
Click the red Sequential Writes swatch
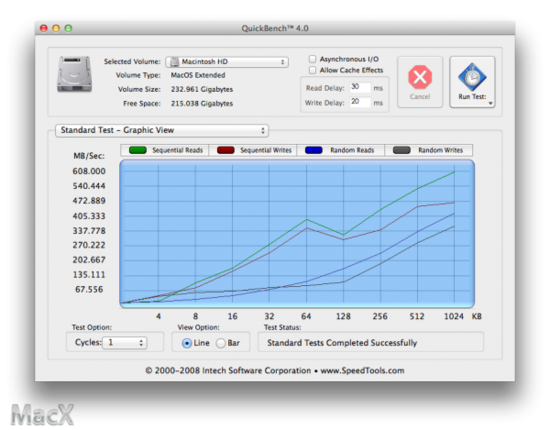point(226,150)
